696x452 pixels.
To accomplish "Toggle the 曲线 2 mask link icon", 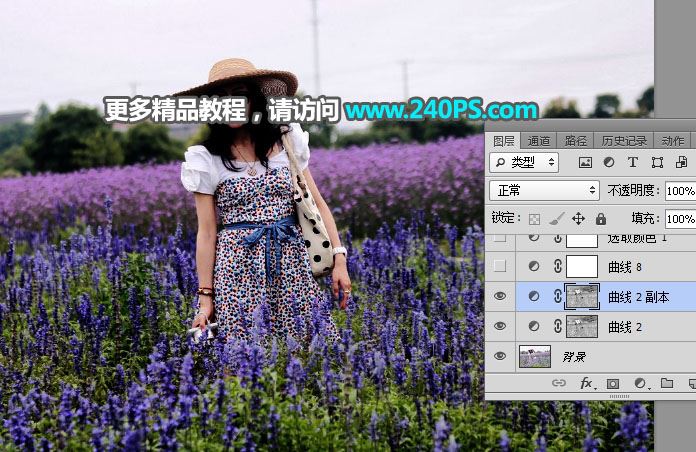I will coord(558,326).
